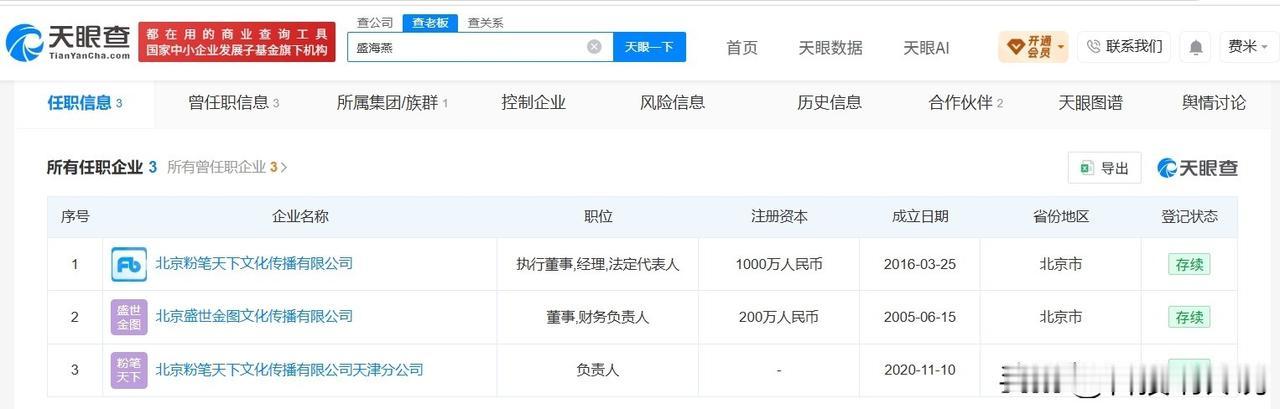Click the 序号 column header
The height and width of the screenshot is (409, 1280).
[75, 216]
